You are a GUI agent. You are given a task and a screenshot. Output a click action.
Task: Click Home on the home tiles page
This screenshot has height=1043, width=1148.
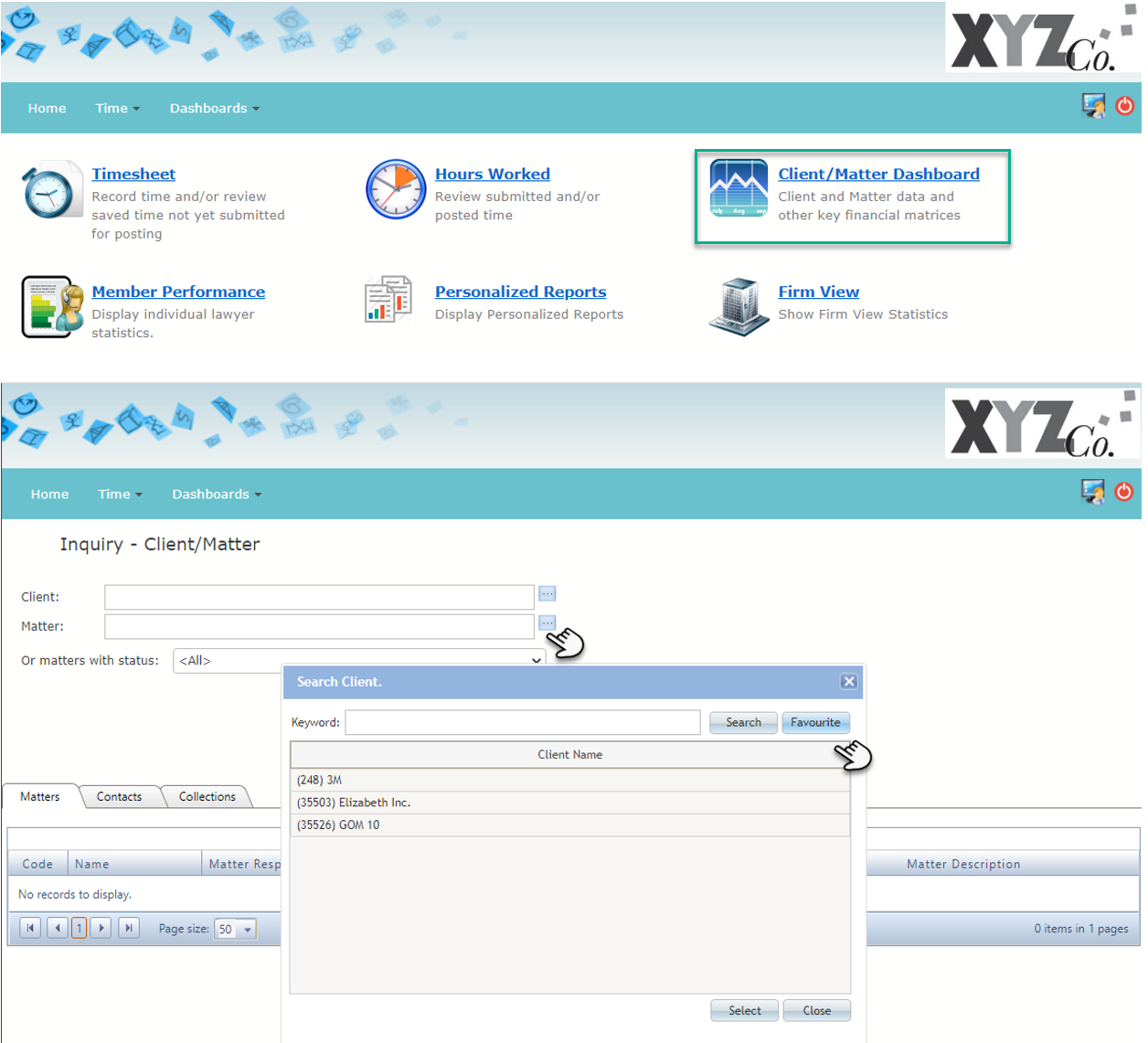(x=47, y=108)
